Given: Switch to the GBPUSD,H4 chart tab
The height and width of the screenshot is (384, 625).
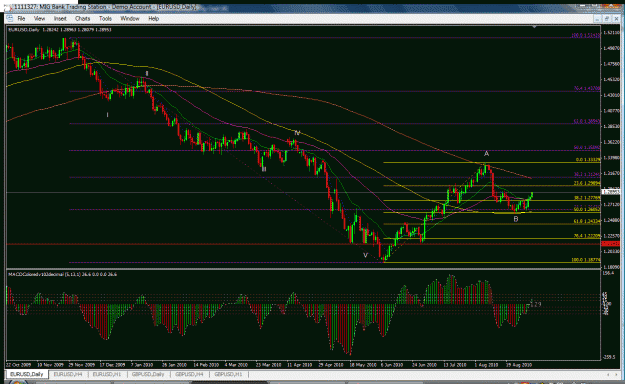Looking at the screenshot, I should click(x=189, y=374).
